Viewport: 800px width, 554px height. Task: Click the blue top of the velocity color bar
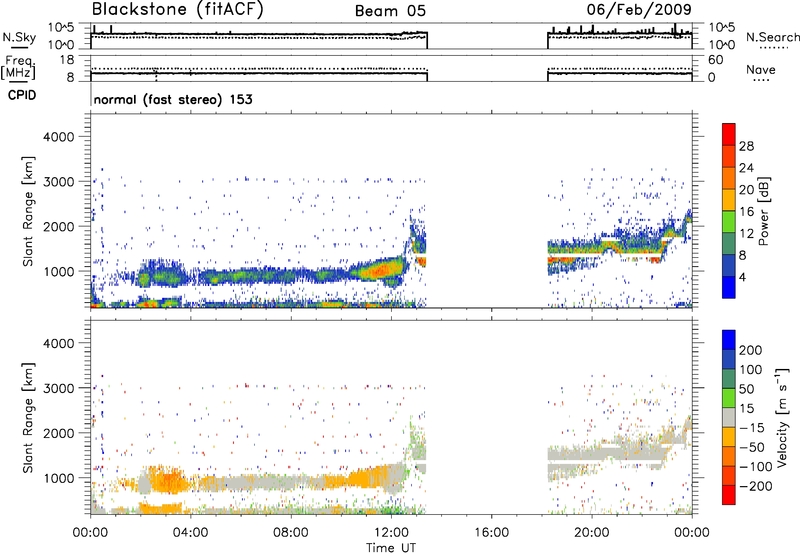coord(729,339)
